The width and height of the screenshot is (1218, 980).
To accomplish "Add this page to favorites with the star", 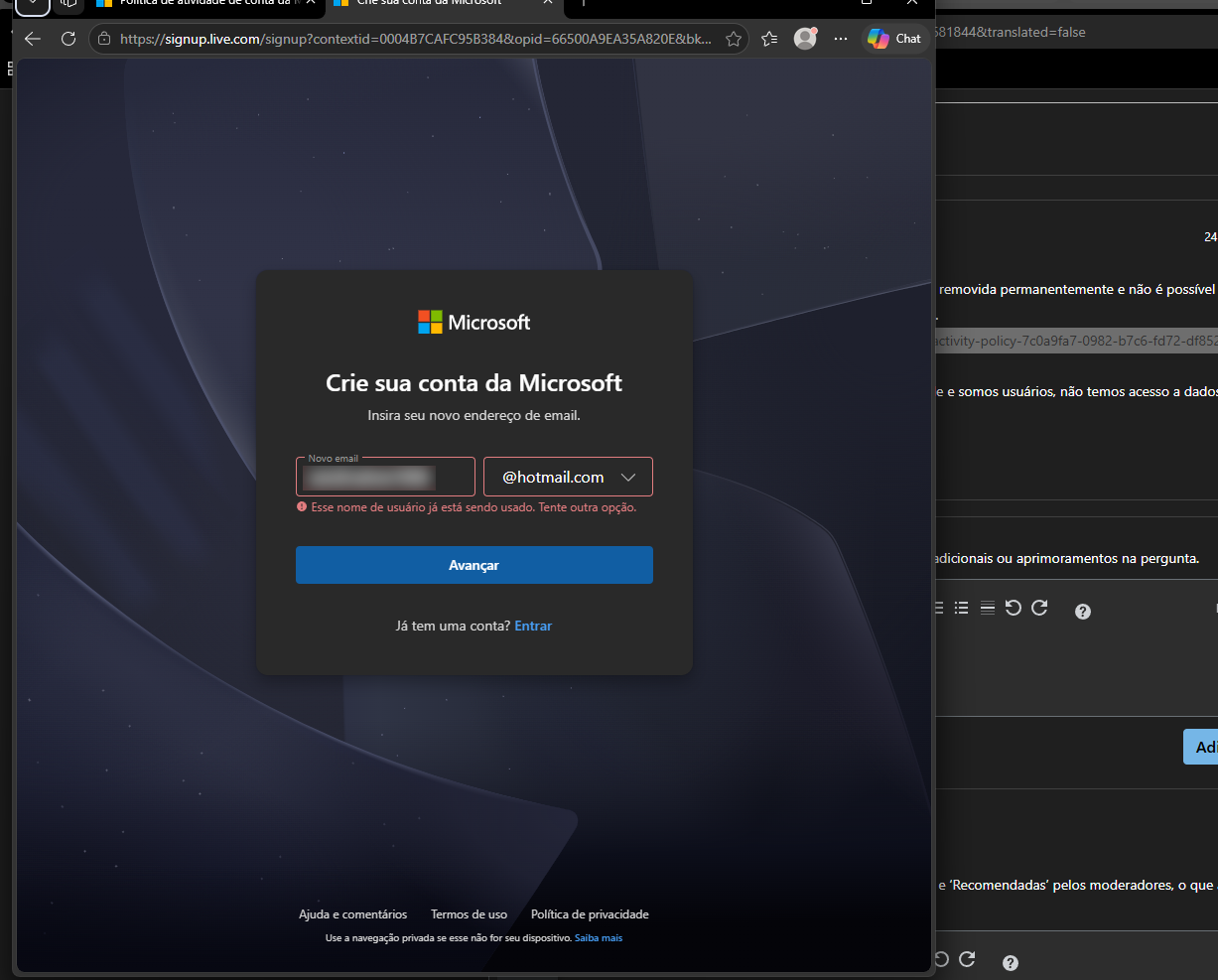I will (x=734, y=40).
